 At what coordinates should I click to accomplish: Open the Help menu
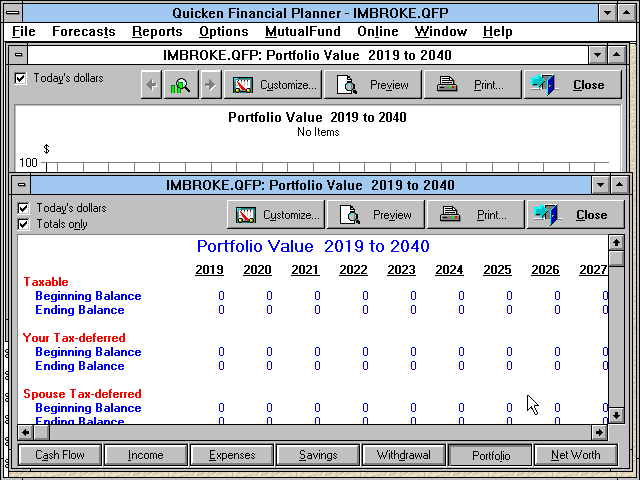(498, 31)
